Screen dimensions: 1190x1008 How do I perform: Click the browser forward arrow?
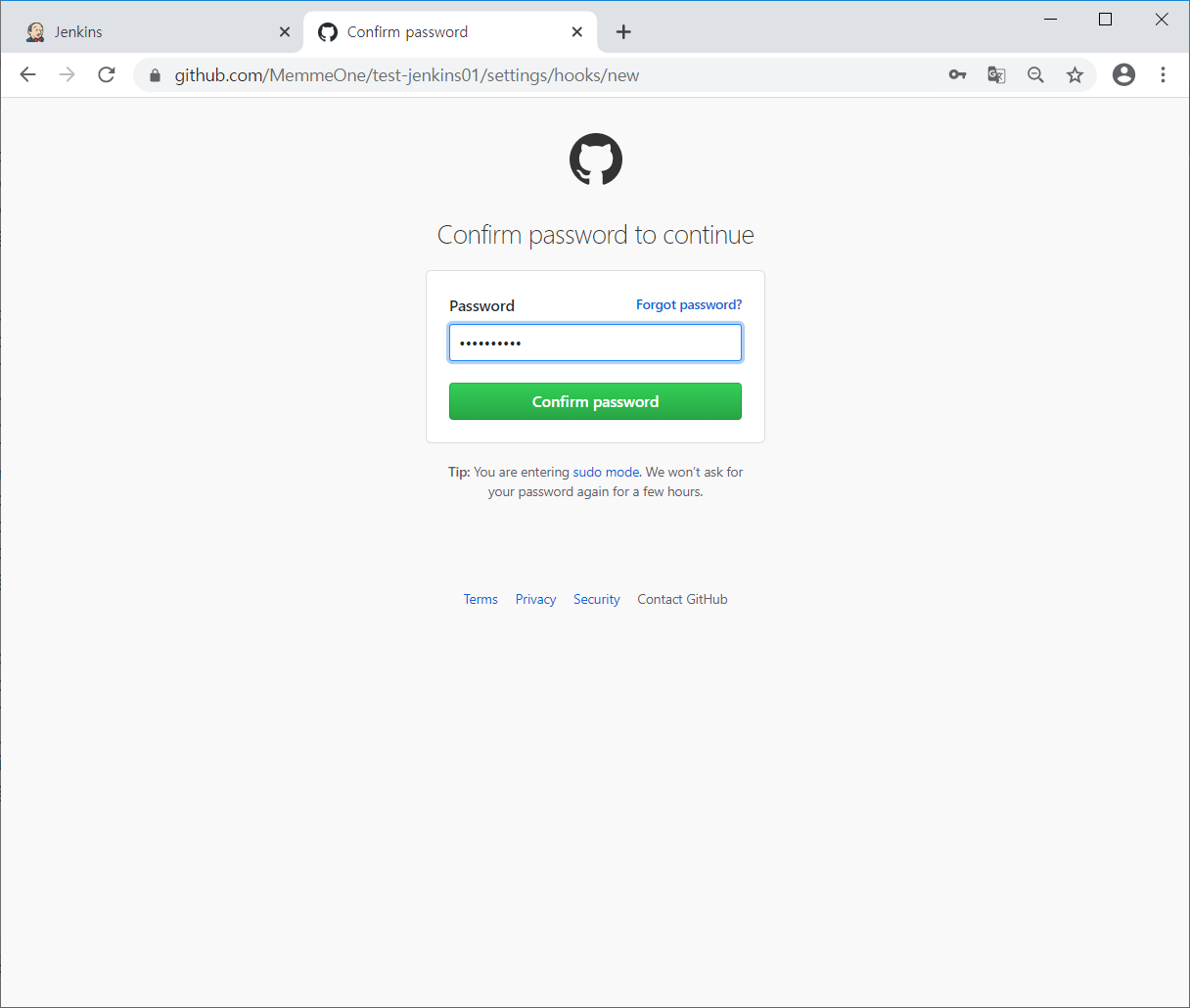point(68,75)
